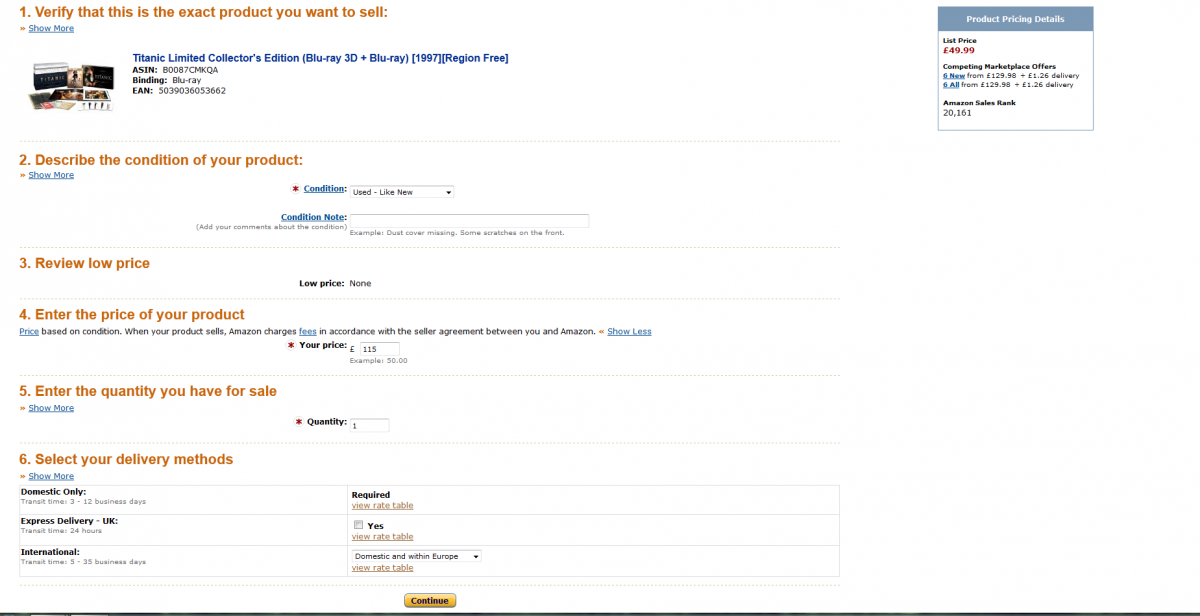Click the Condition help link

click(x=325, y=189)
